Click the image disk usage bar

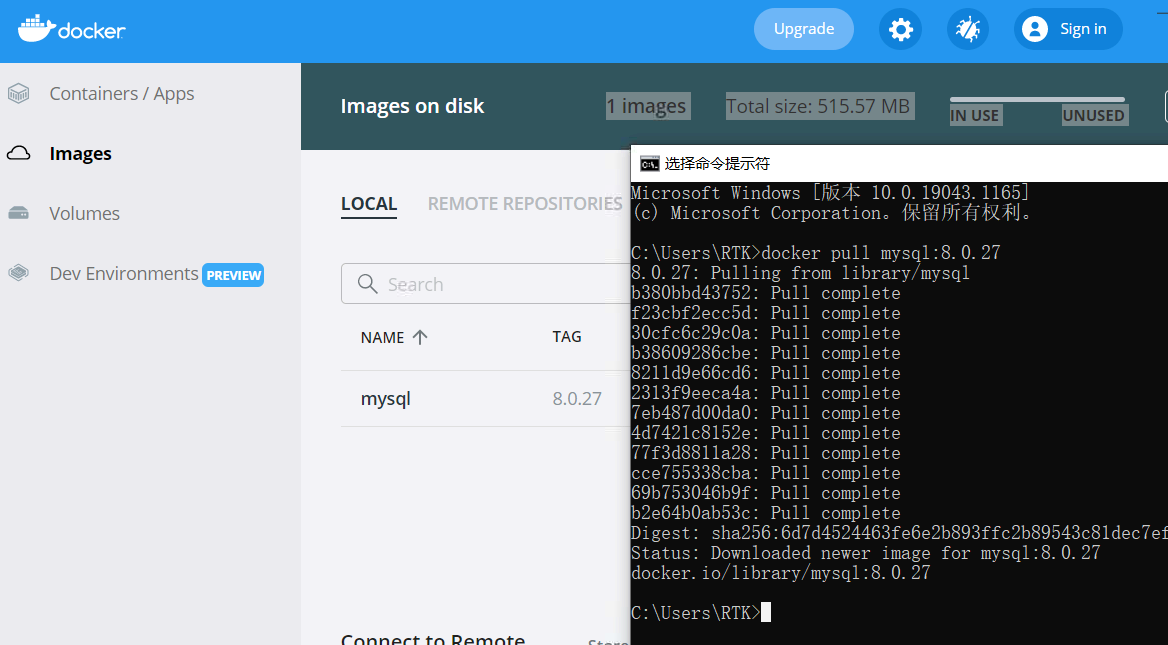point(1037,99)
